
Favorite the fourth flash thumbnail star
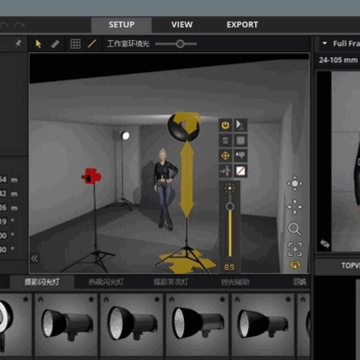click(x=222, y=299)
